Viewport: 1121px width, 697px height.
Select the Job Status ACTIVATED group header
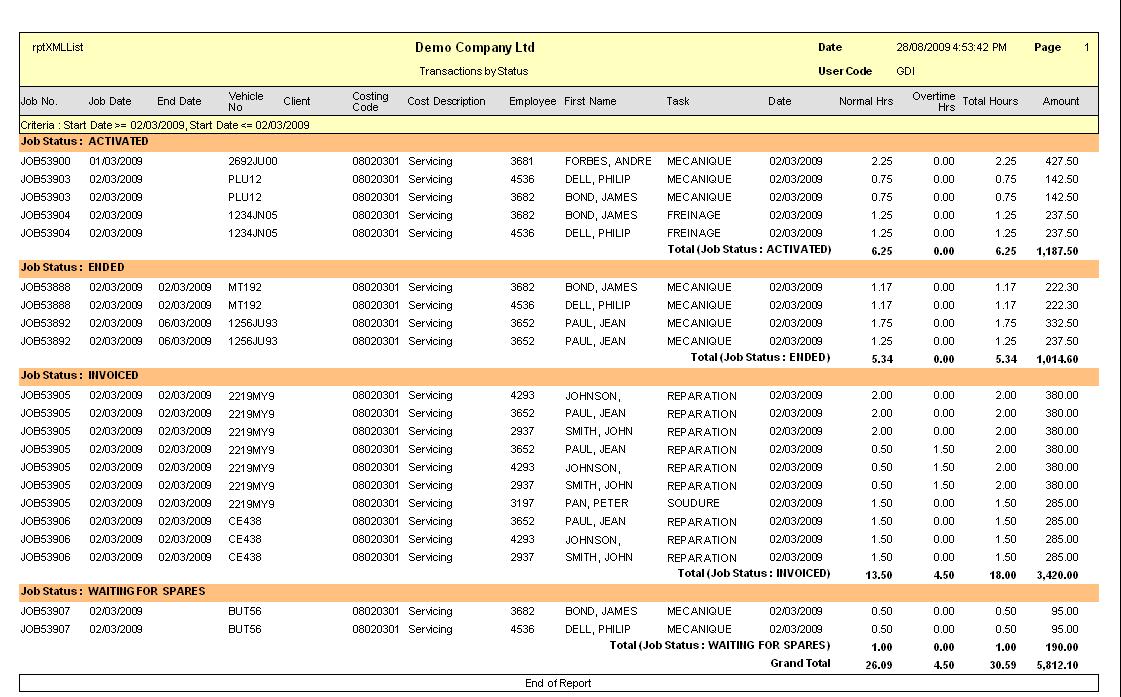[84, 142]
